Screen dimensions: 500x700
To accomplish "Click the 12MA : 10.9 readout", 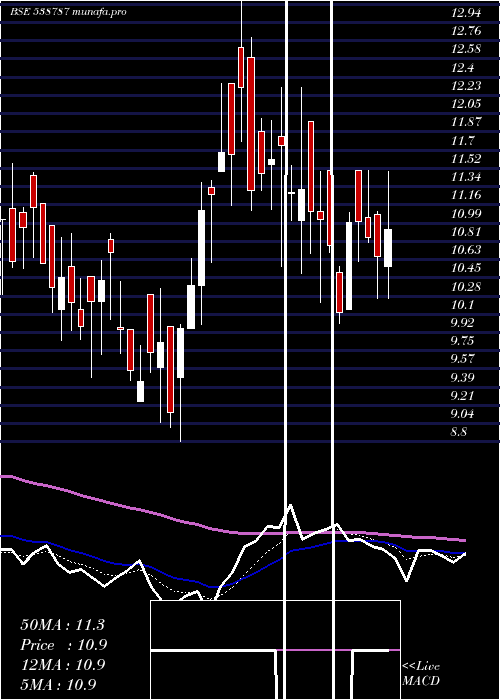I will click(x=62, y=665).
